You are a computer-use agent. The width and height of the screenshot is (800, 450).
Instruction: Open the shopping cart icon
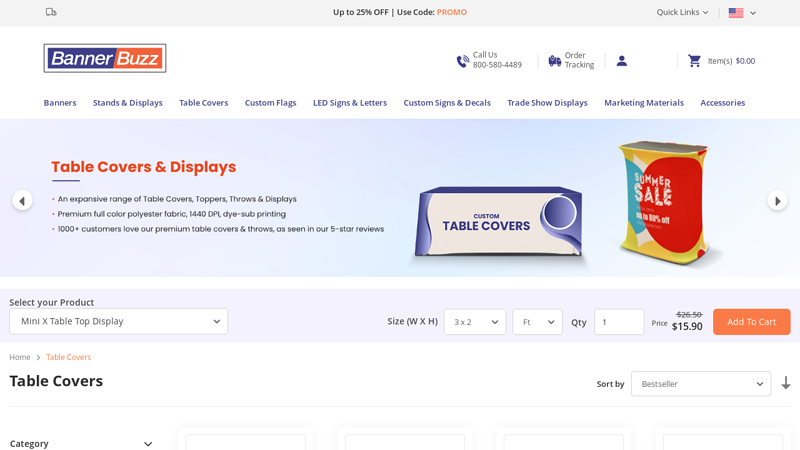coord(694,61)
